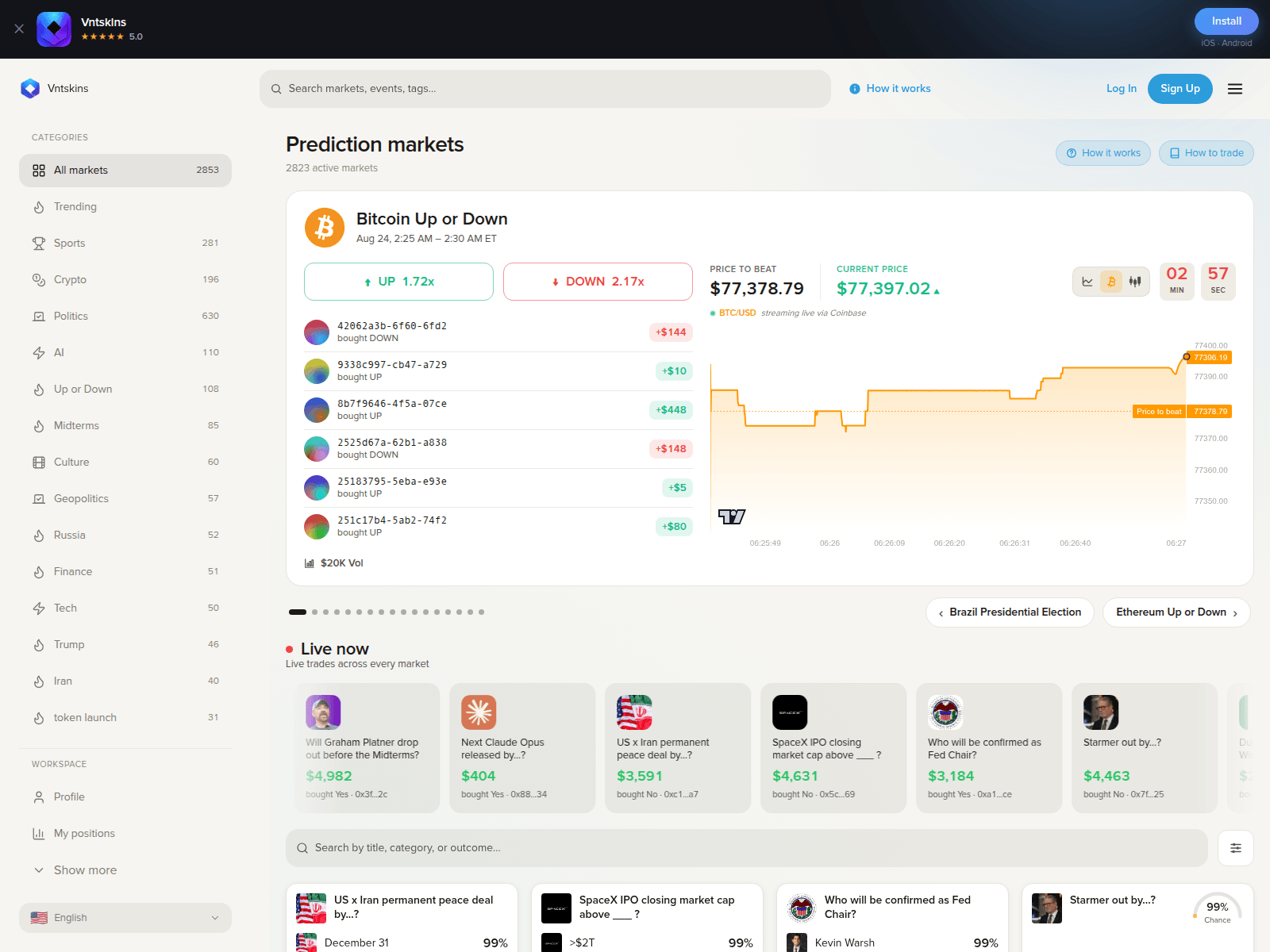Open How it works link in header
The height and width of the screenshot is (952, 1270).
click(890, 89)
